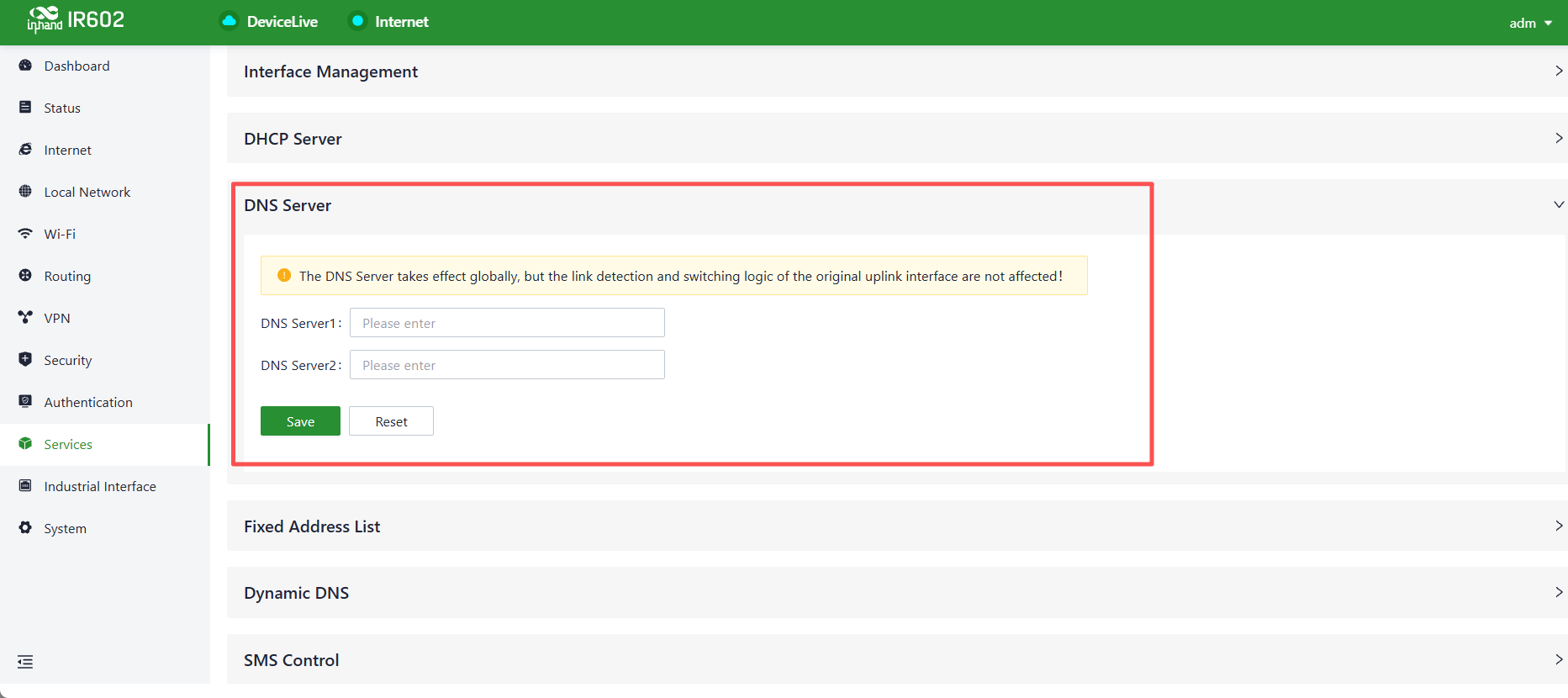This screenshot has width=1568, height=698.
Task: Click the Dynamic DNS heading
Action: tap(296, 593)
